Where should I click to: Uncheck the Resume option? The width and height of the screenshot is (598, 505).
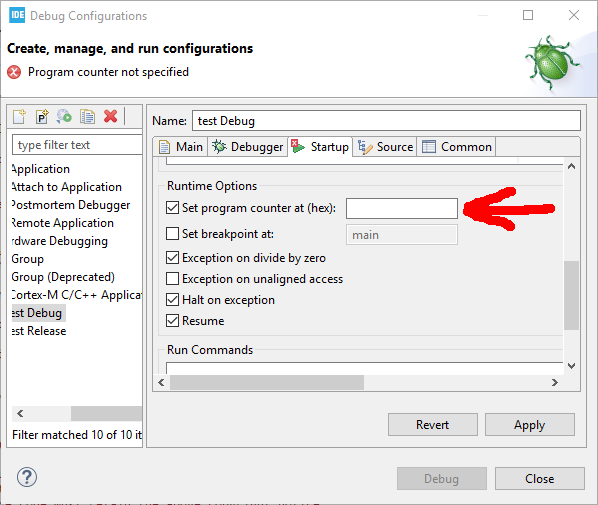click(172, 321)
